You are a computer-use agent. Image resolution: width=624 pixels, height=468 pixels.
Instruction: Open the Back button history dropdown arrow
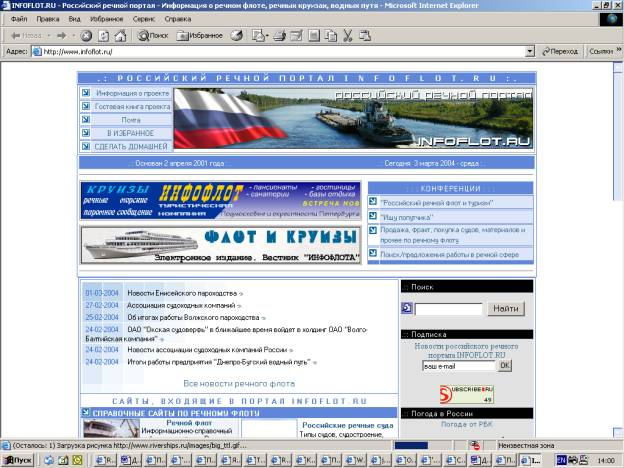(49, 36)
